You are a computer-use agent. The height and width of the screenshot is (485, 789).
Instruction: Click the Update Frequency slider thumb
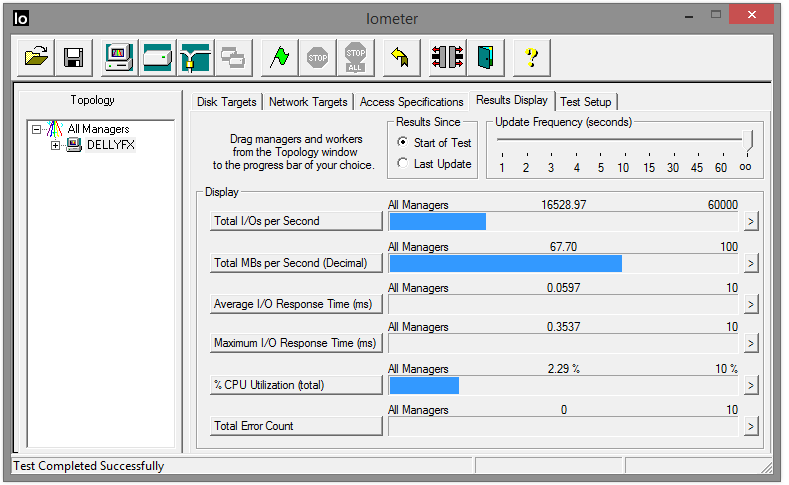748,140
